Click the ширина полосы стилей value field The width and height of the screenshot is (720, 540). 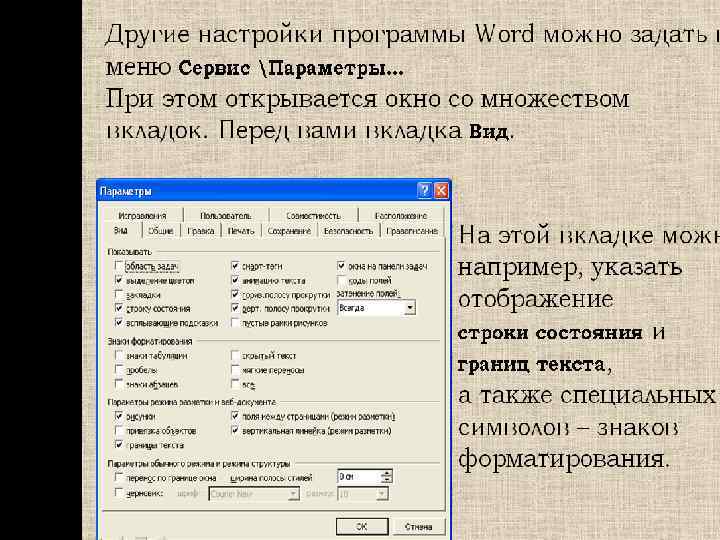click(x=359, y=477)
